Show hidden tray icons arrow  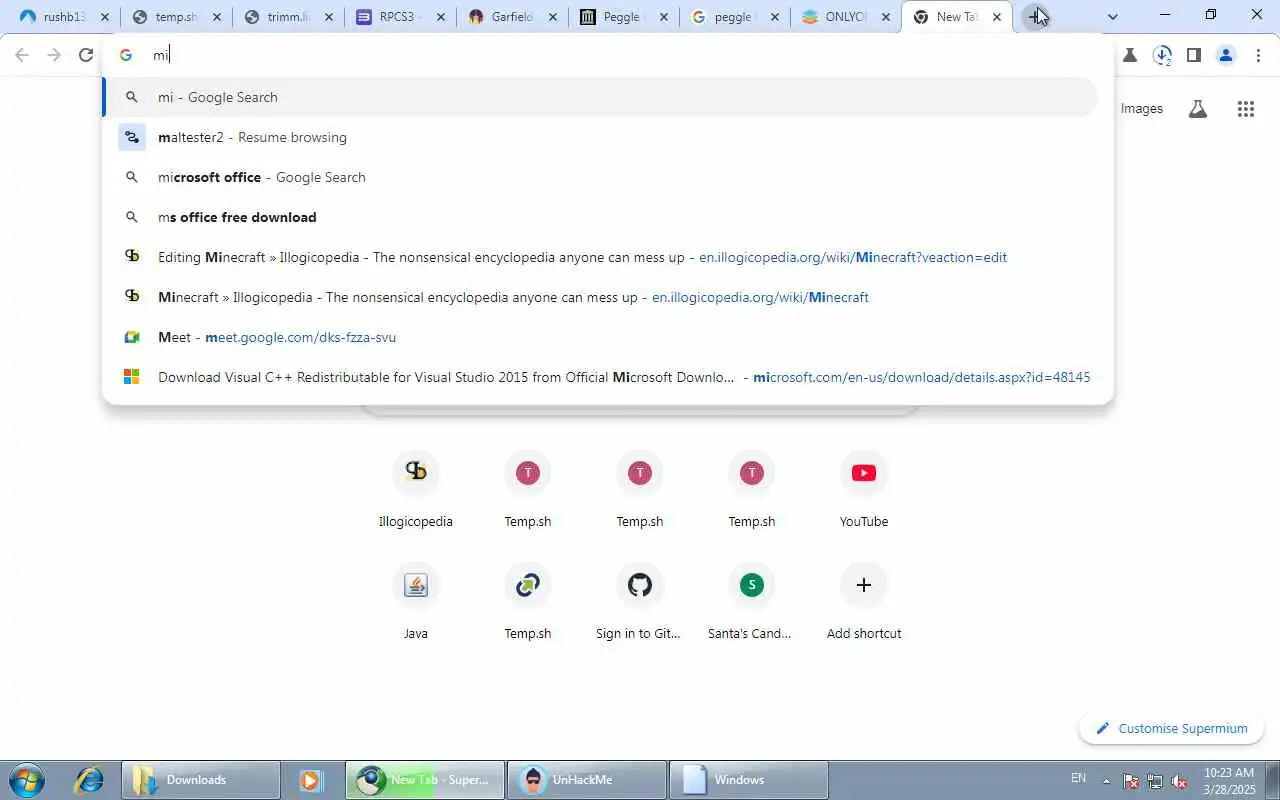(1106, 781)
